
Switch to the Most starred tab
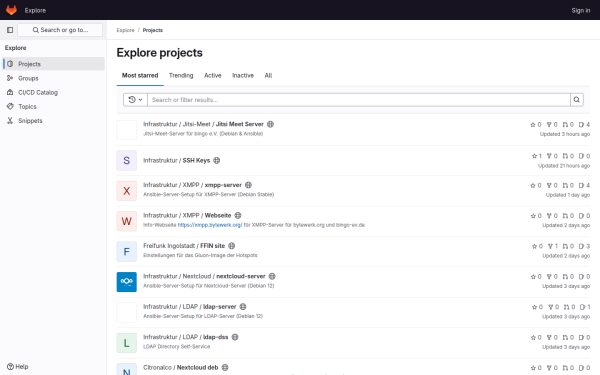(140, 75)
